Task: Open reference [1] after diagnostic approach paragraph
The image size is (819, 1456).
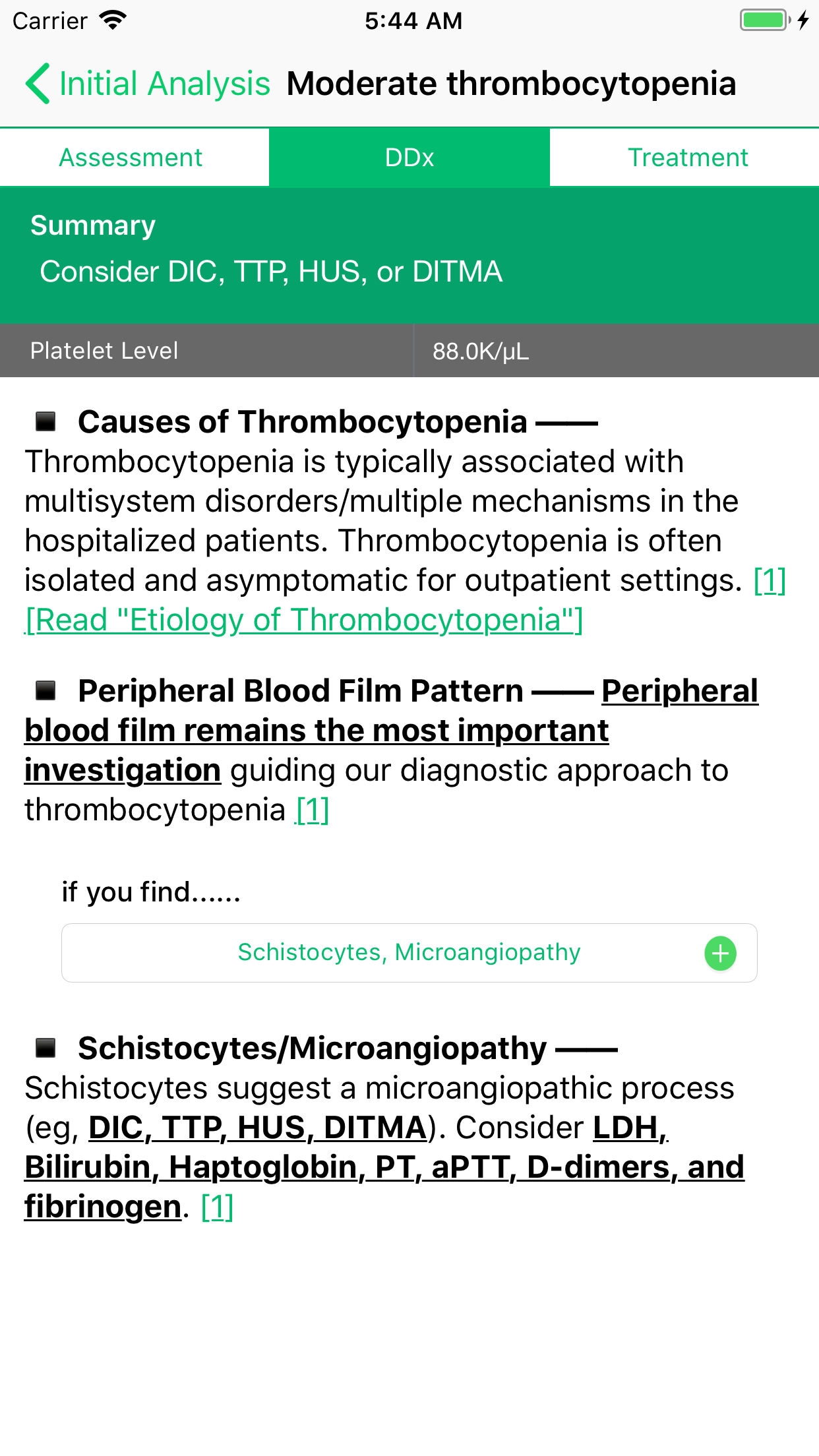Action: 312,810
